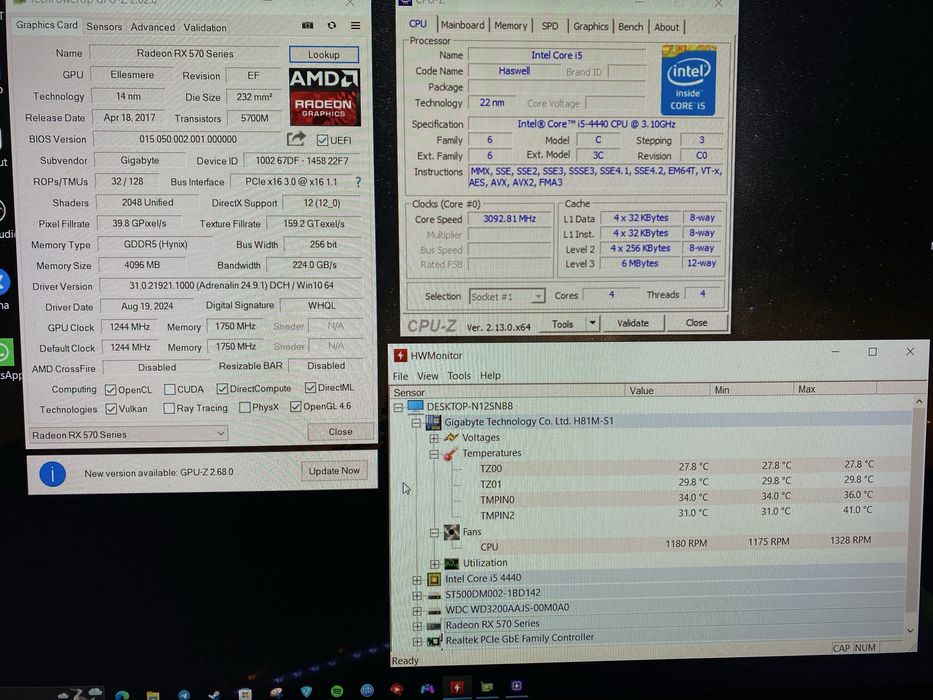Open Spotify from the taskbar
933x700 pixels.
point(336,691)
